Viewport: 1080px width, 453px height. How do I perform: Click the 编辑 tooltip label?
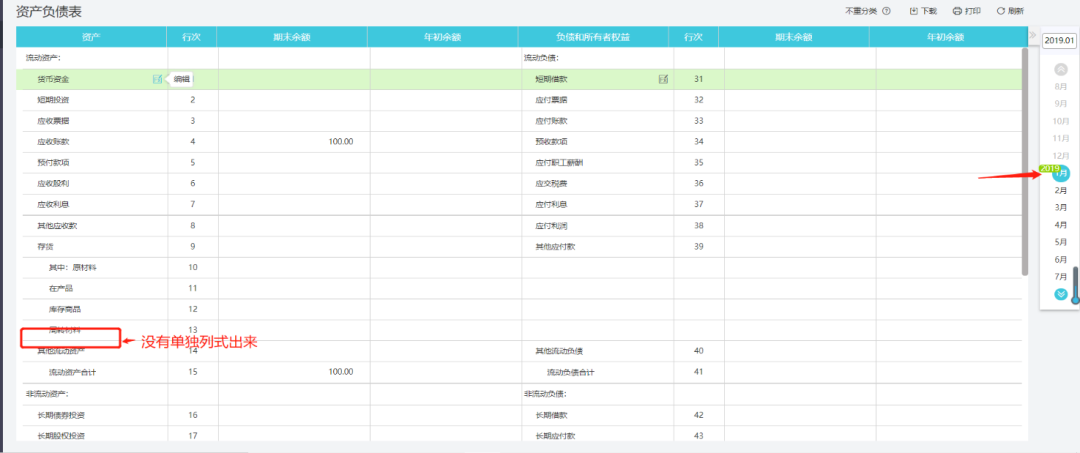click(182, 79)
